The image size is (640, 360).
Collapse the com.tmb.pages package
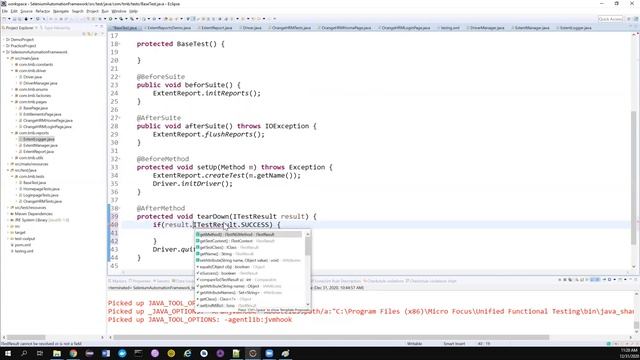[x=12, y=102]
